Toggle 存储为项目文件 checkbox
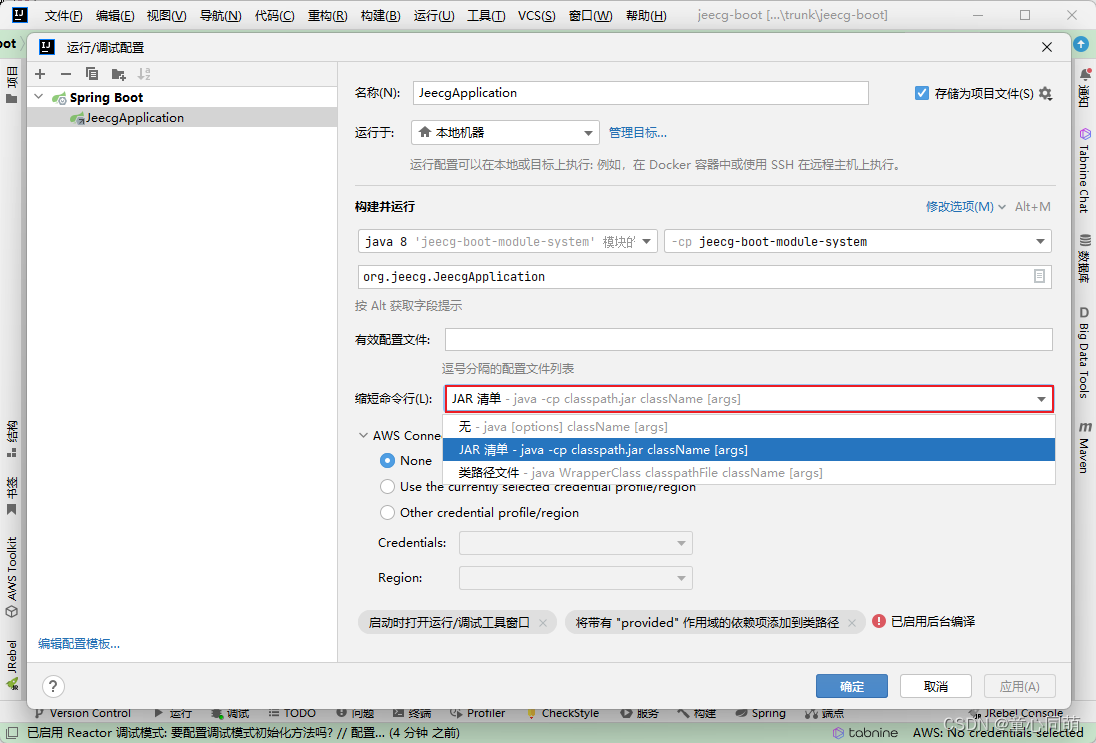Screen dimensions: 1096x743 point(922,93)
